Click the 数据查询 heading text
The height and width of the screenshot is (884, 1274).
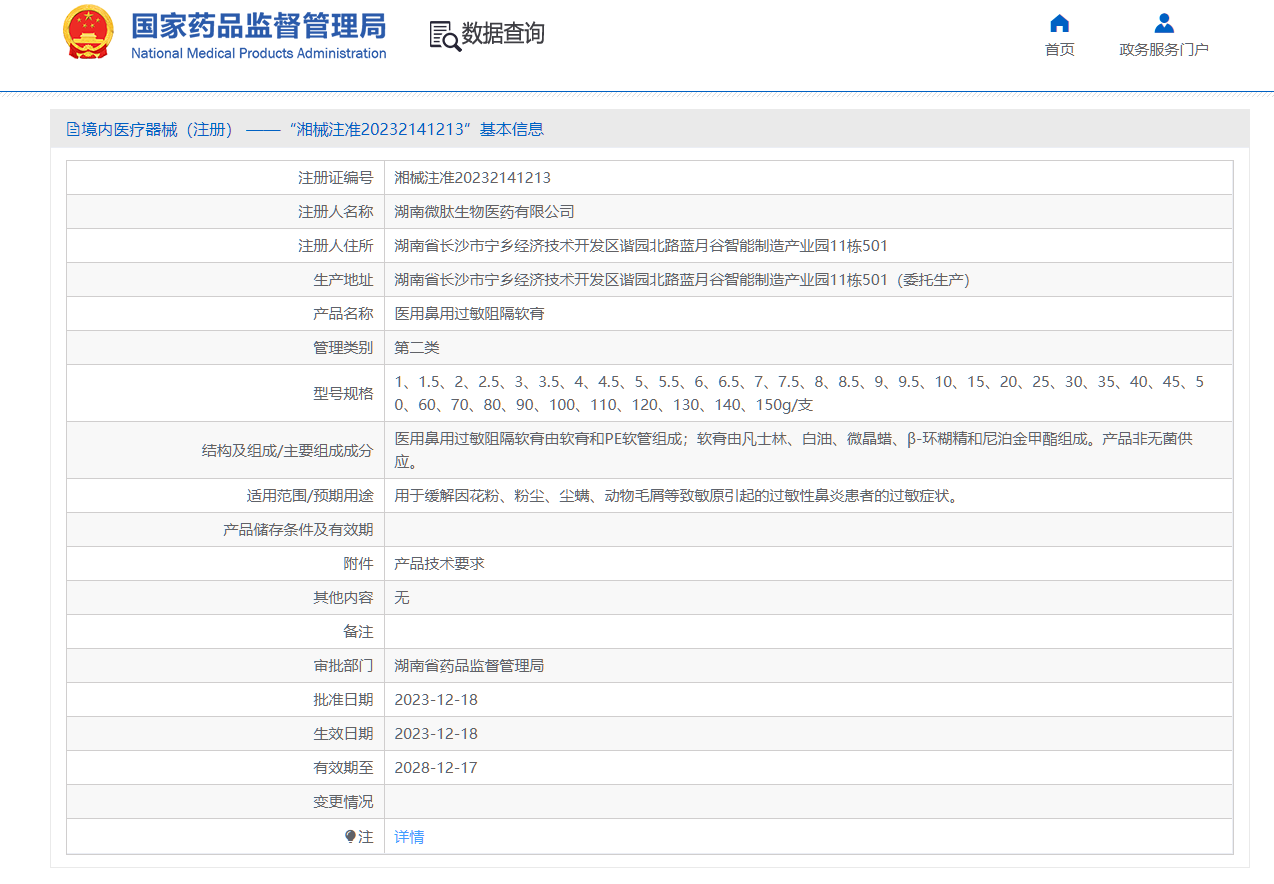[503, 34]
